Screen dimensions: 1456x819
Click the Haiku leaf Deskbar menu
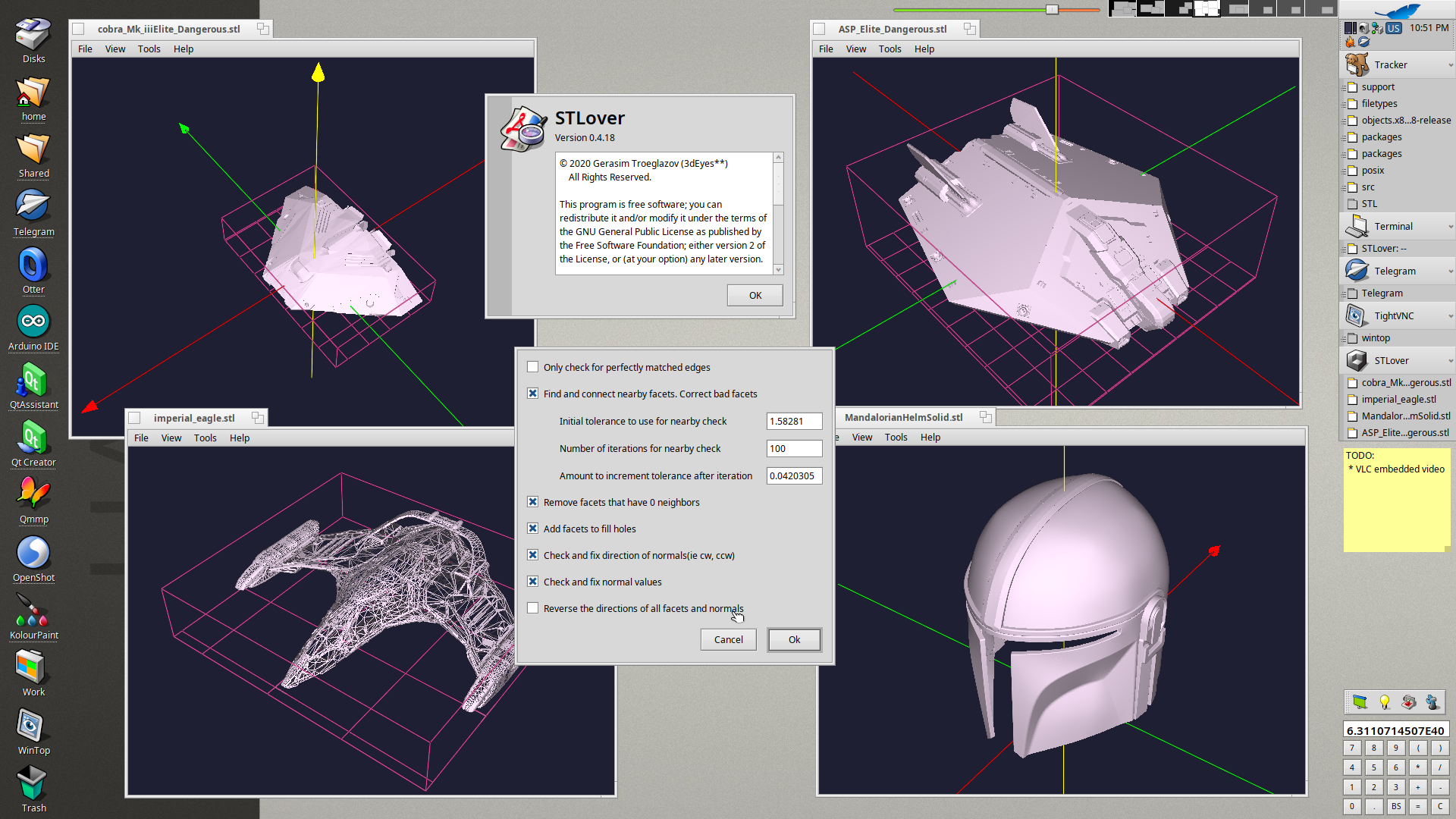1397,10
